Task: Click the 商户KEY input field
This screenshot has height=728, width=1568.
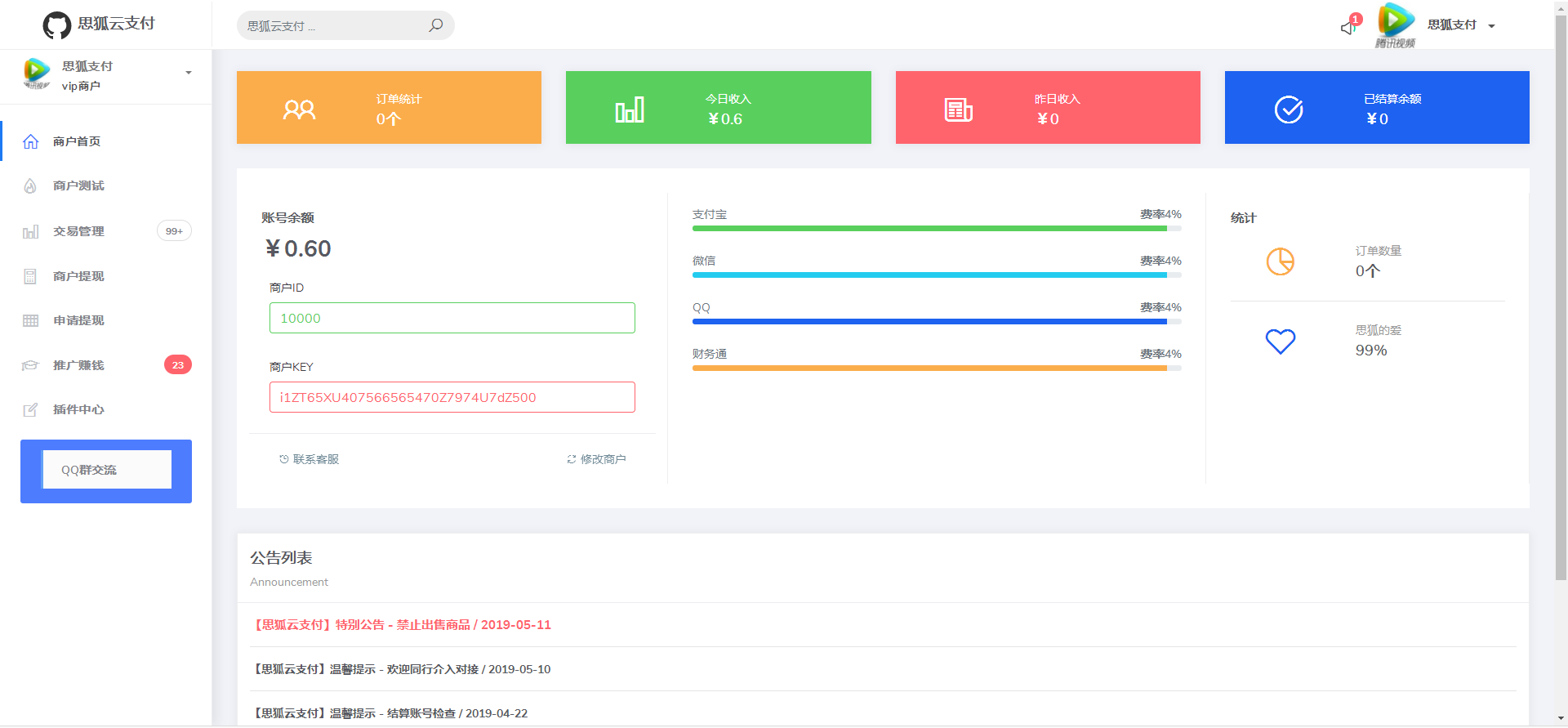Action: point(452,397)
